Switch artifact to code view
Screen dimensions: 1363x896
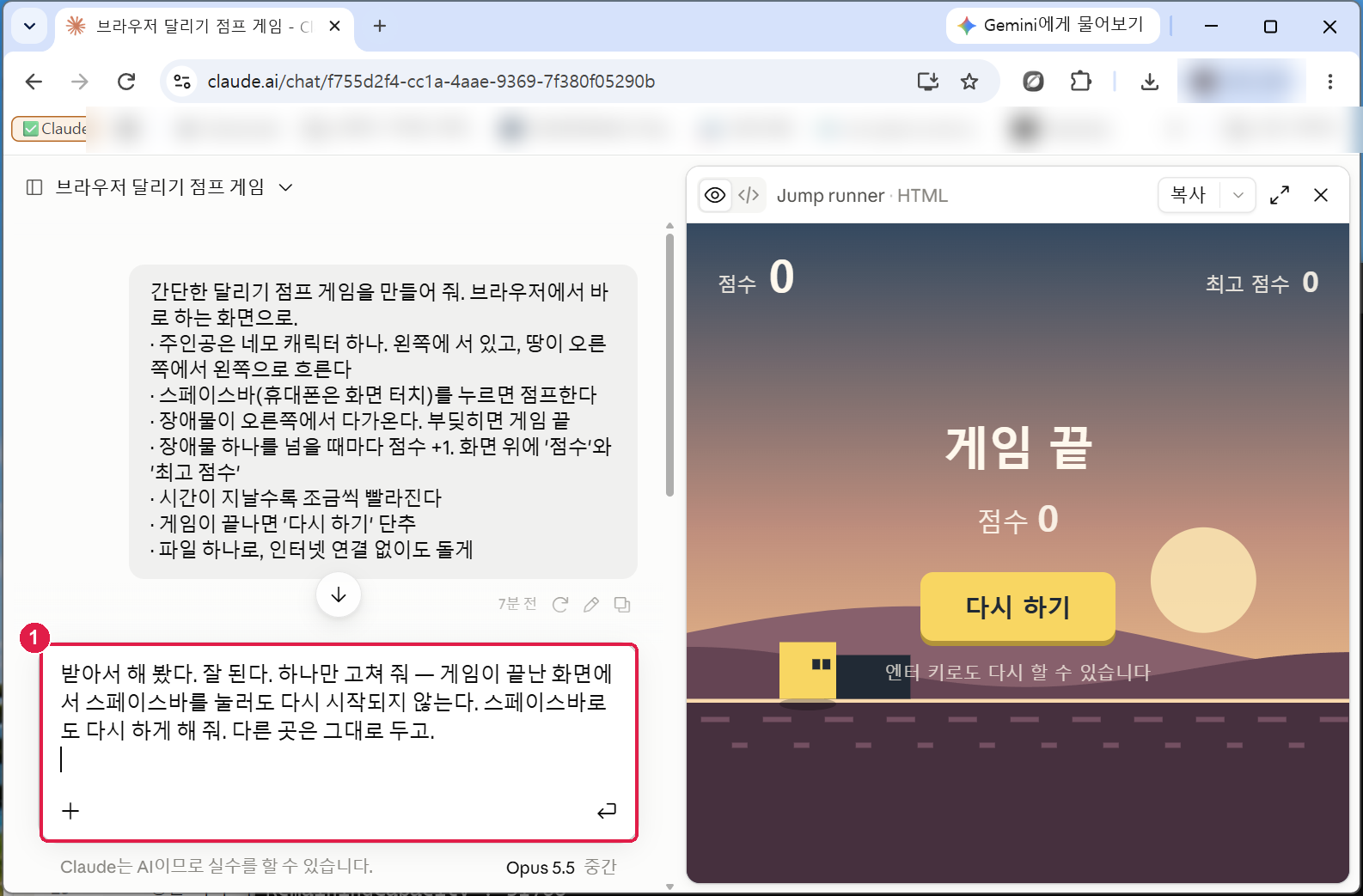[x=749, y=195]
